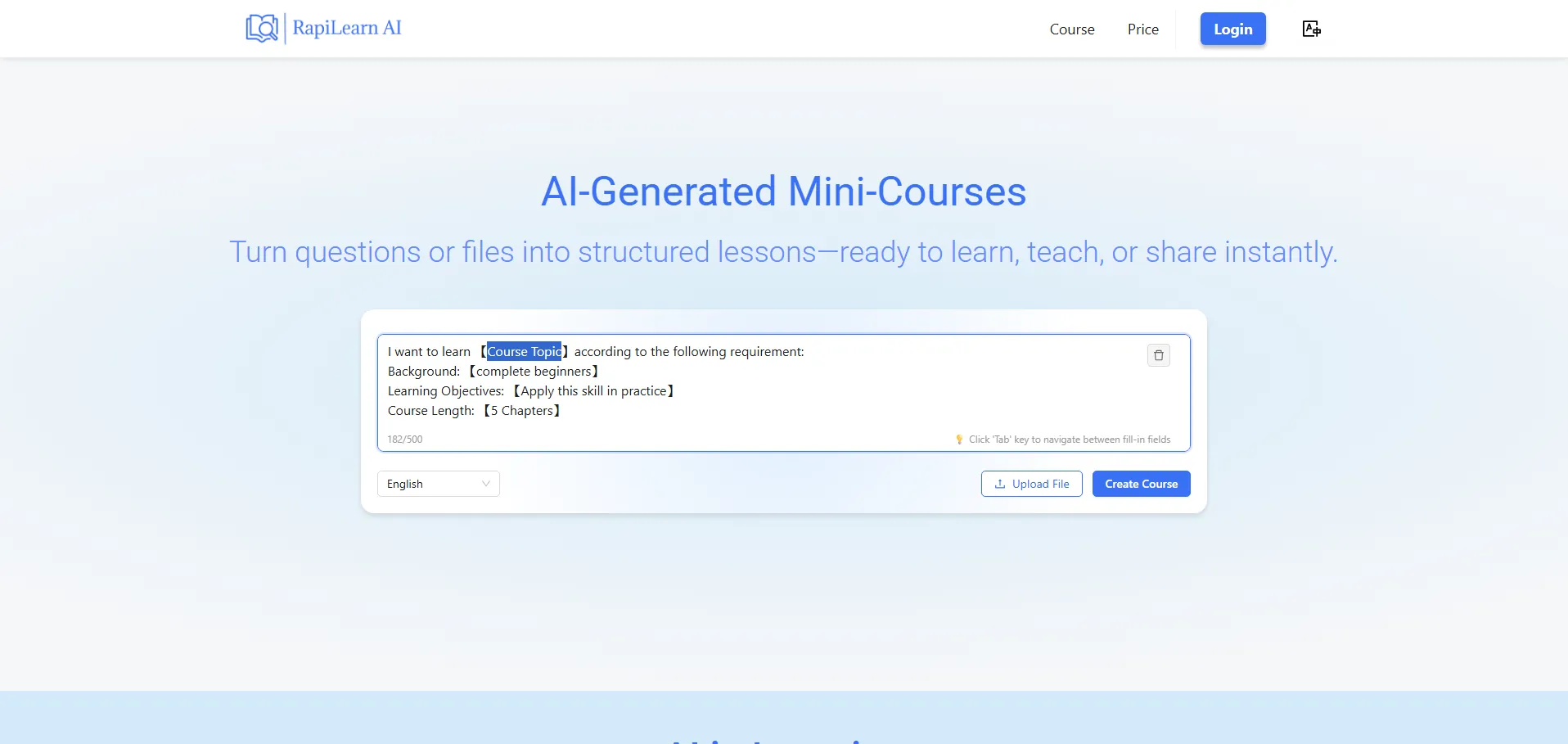This screenshot has width=1568, height=744.
Task: Click the chevron in the language selector
Action: click(486, 484)
